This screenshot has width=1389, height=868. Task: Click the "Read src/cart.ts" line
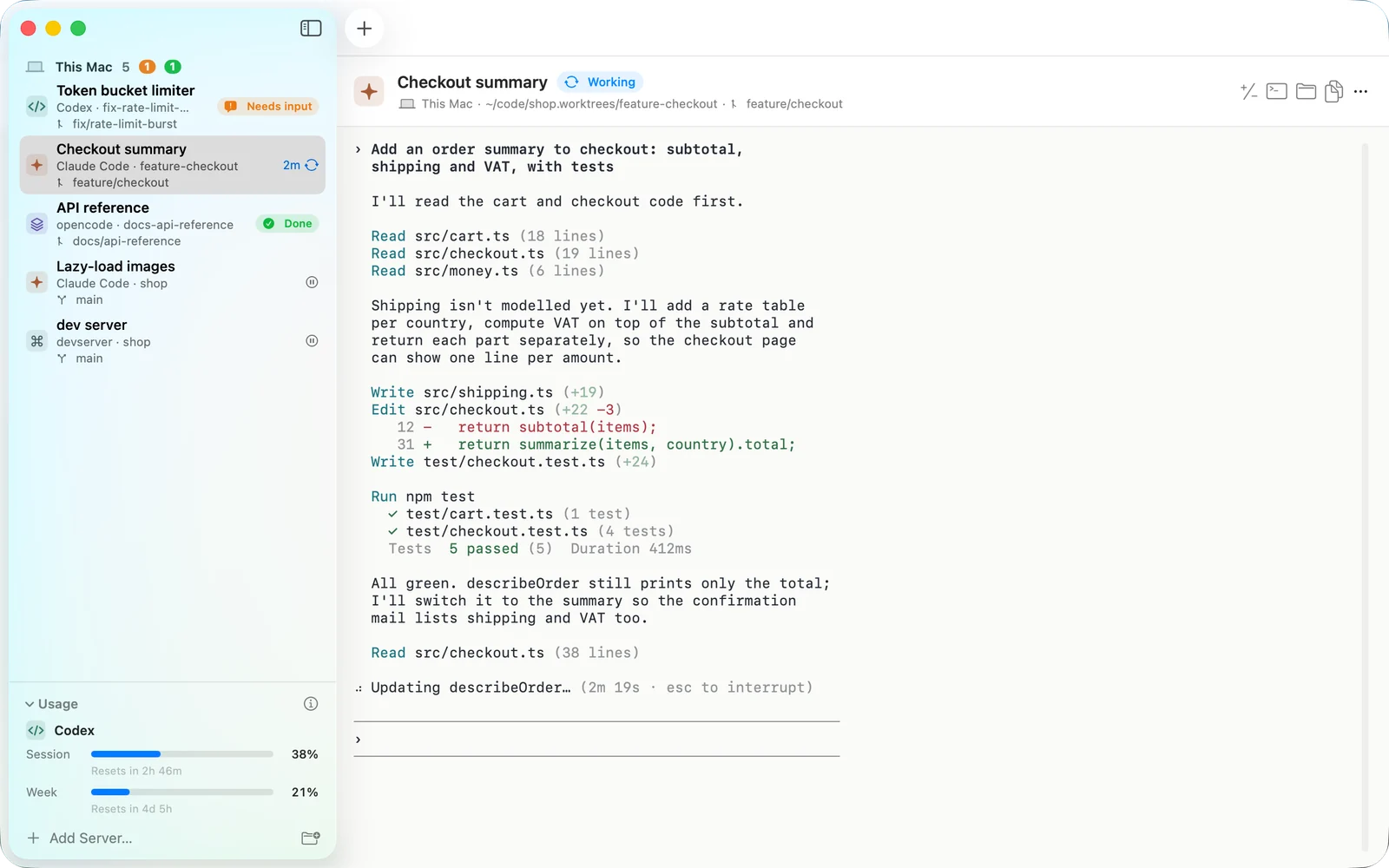point(488,236)
